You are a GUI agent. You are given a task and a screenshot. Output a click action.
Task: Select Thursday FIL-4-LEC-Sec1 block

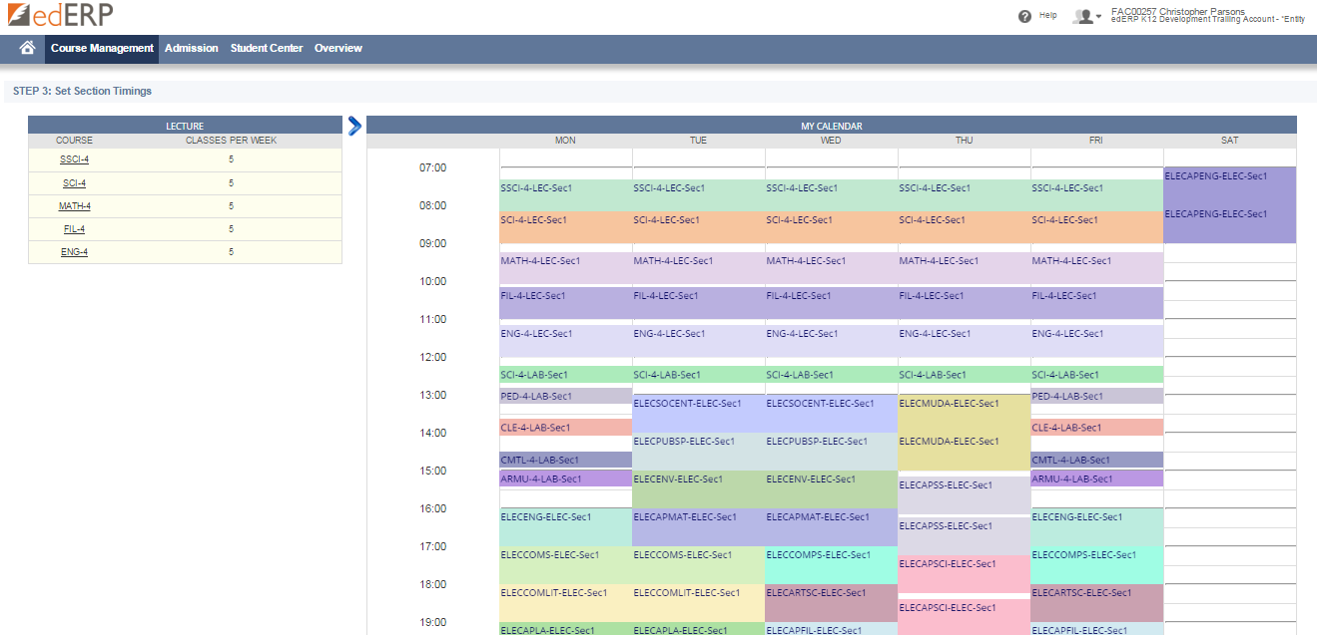[965, 303]
